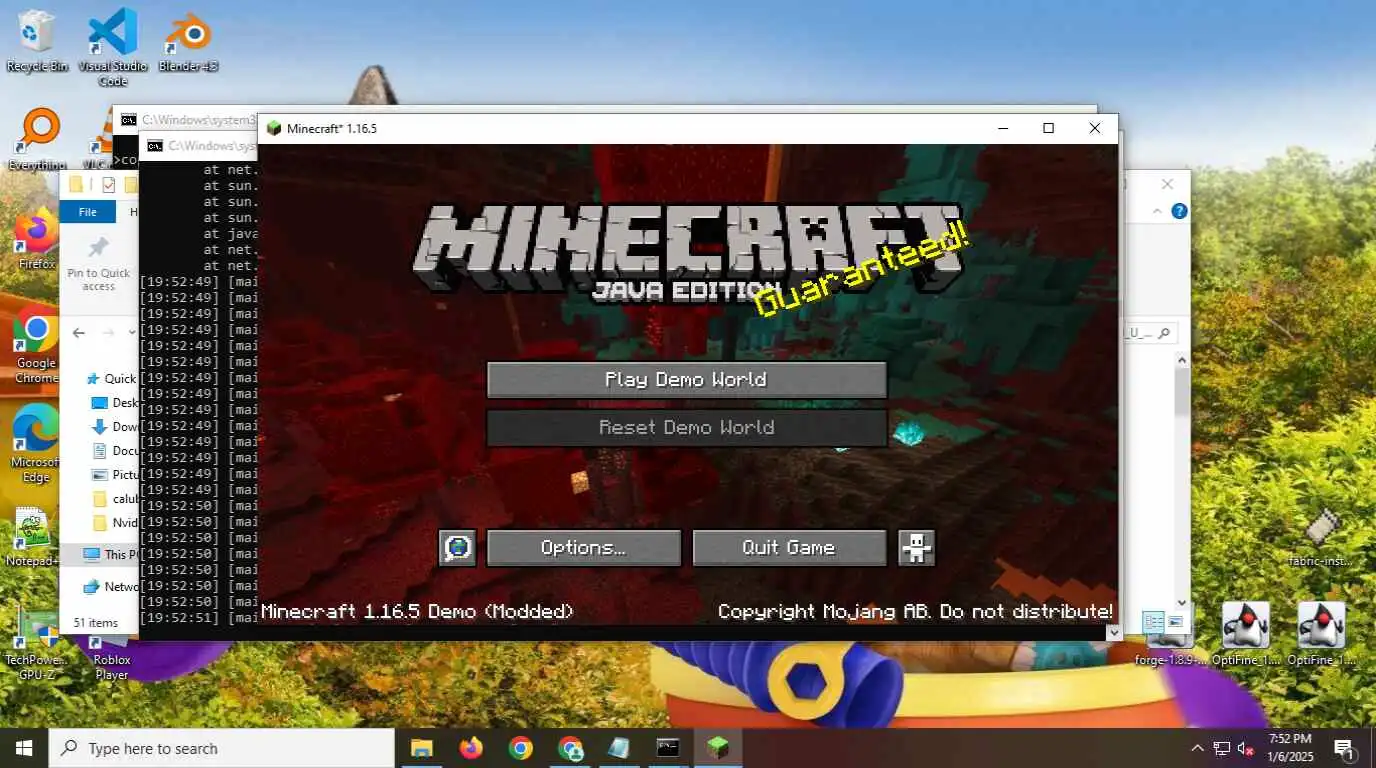Open the notebook app icon on taskbar
Viewport: 1376px width, 768px height.
(x=619, y=748)
